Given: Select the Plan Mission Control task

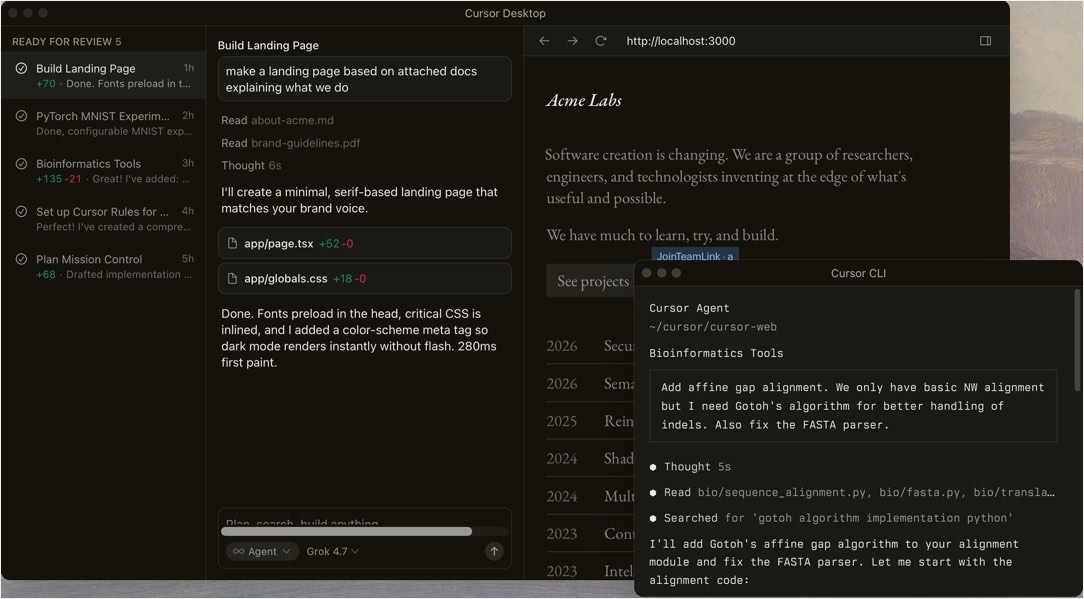Looking at the screenshot, I should tap(104, 266).
